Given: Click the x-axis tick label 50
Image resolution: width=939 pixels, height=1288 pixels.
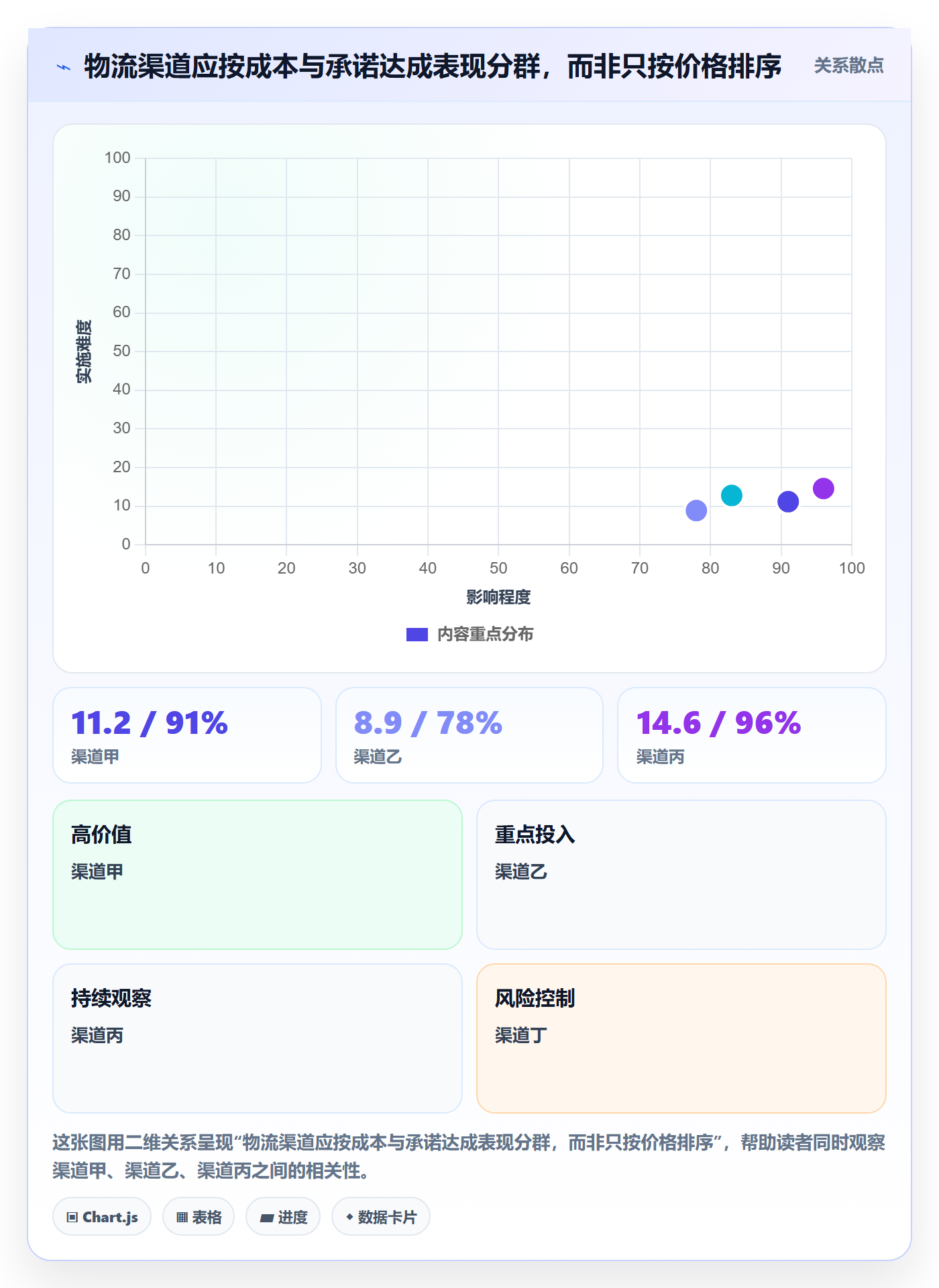Looking at the screenshot, I should click(x=498, y=568).
